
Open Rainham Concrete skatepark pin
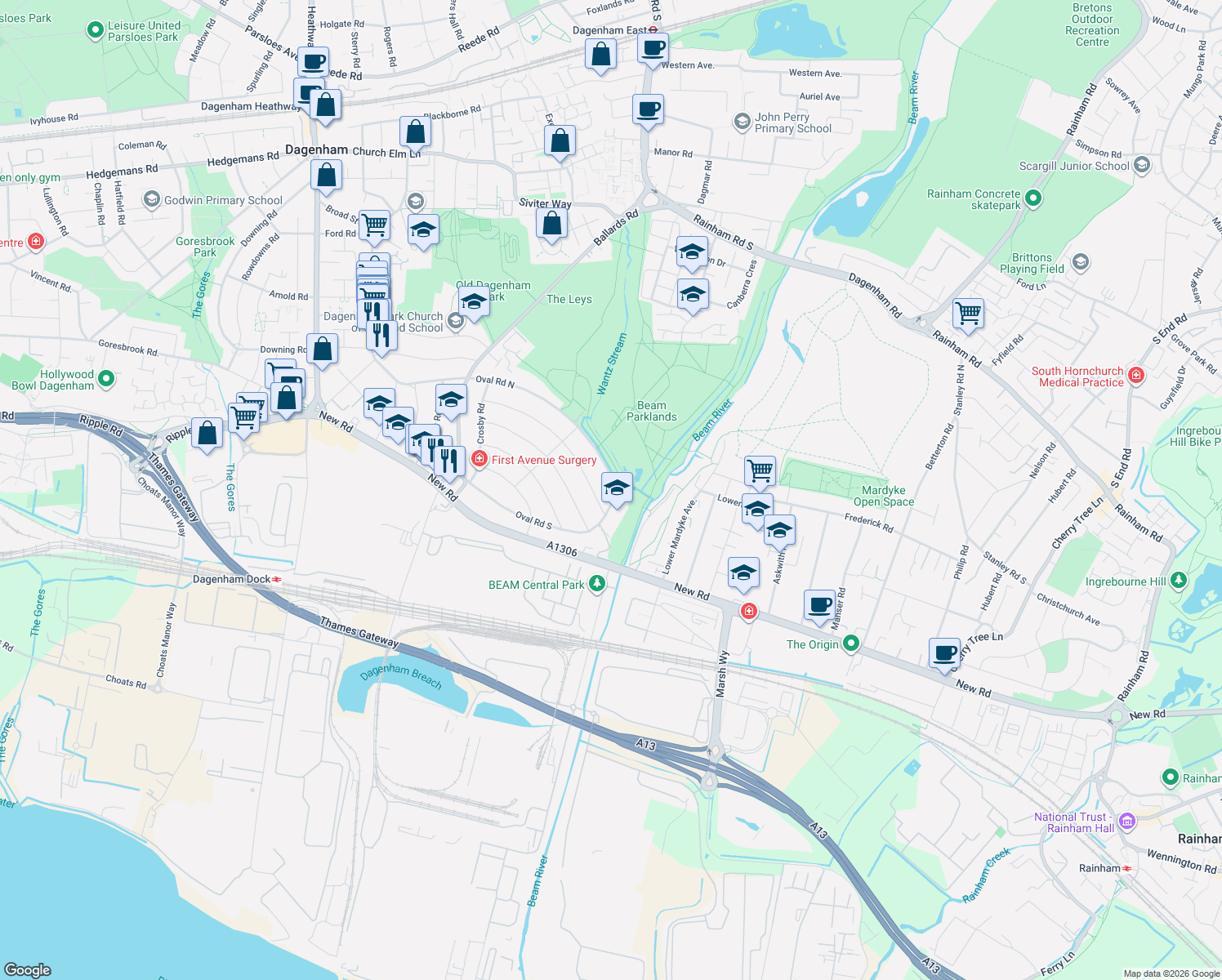click(x=1032, y=198)
